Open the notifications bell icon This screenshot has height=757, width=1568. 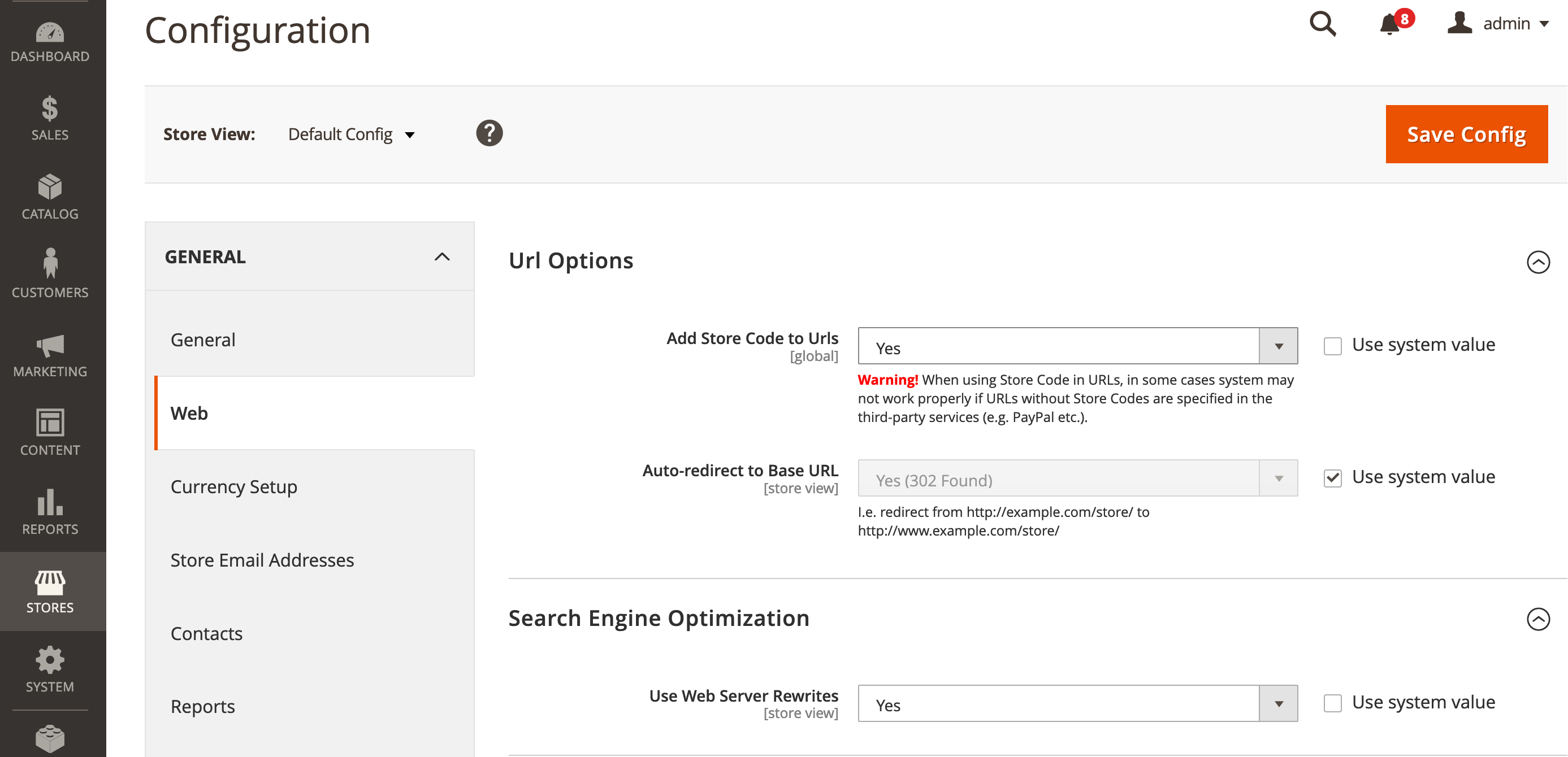pyautogui.click(x=1391, y=24)
